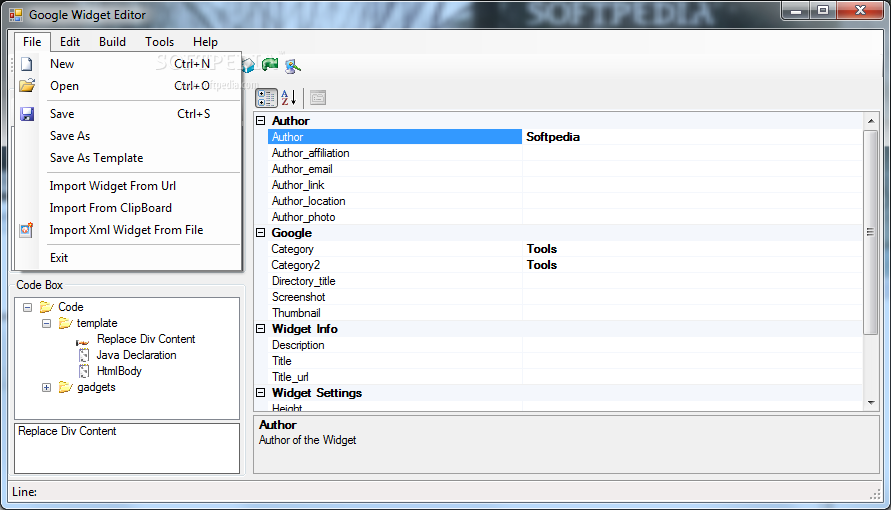Screen dimensions: 891x510
Task: Click the Code folder icon
Action: pos(47,307)
